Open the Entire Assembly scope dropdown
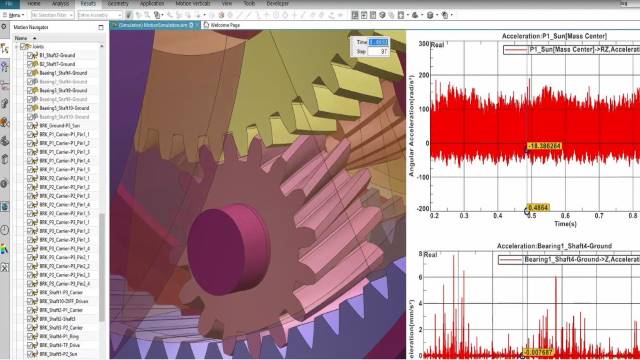This screenshot has width=640, height=360. 100,15
